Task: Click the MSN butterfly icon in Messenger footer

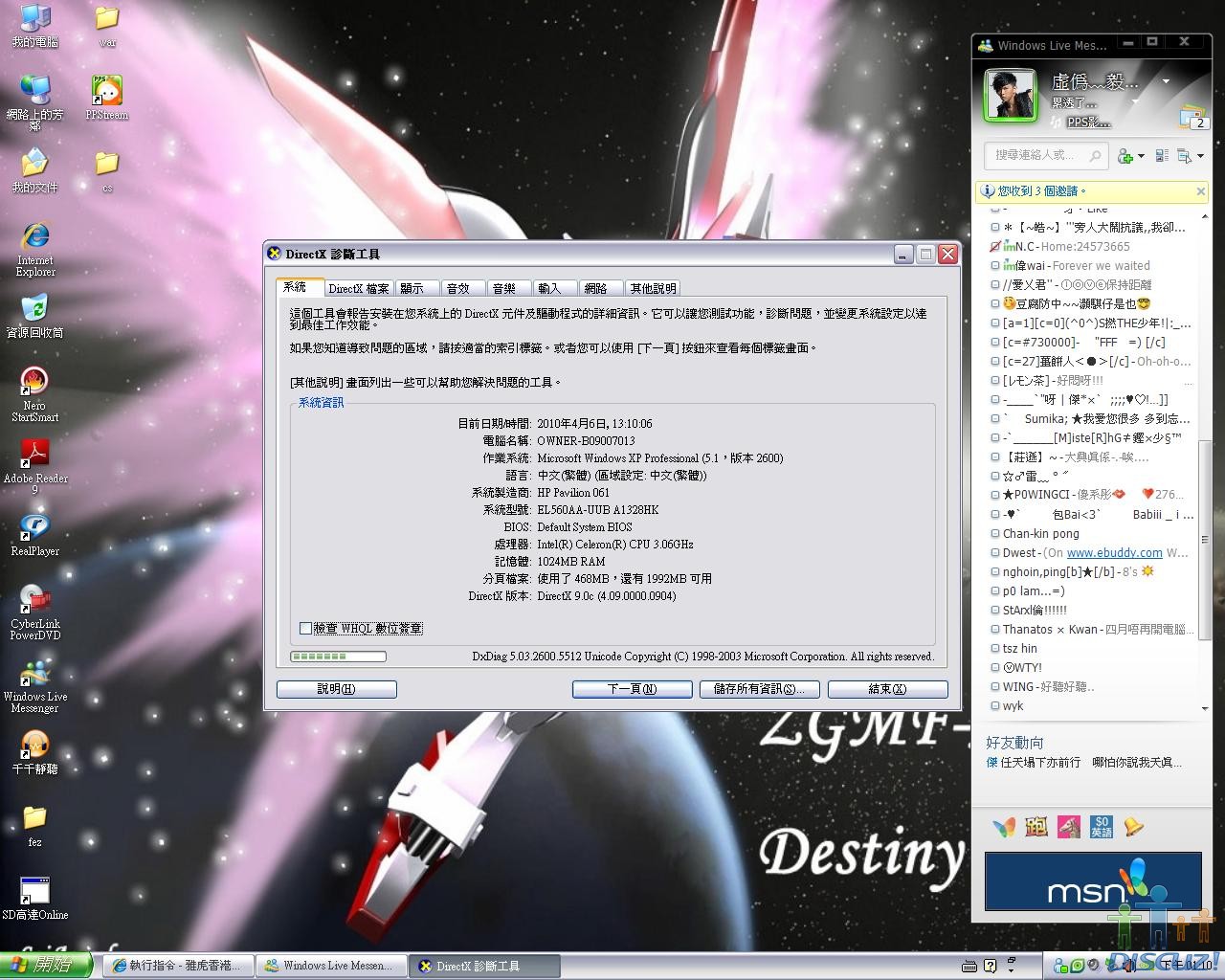Action: coord(1003,827)
